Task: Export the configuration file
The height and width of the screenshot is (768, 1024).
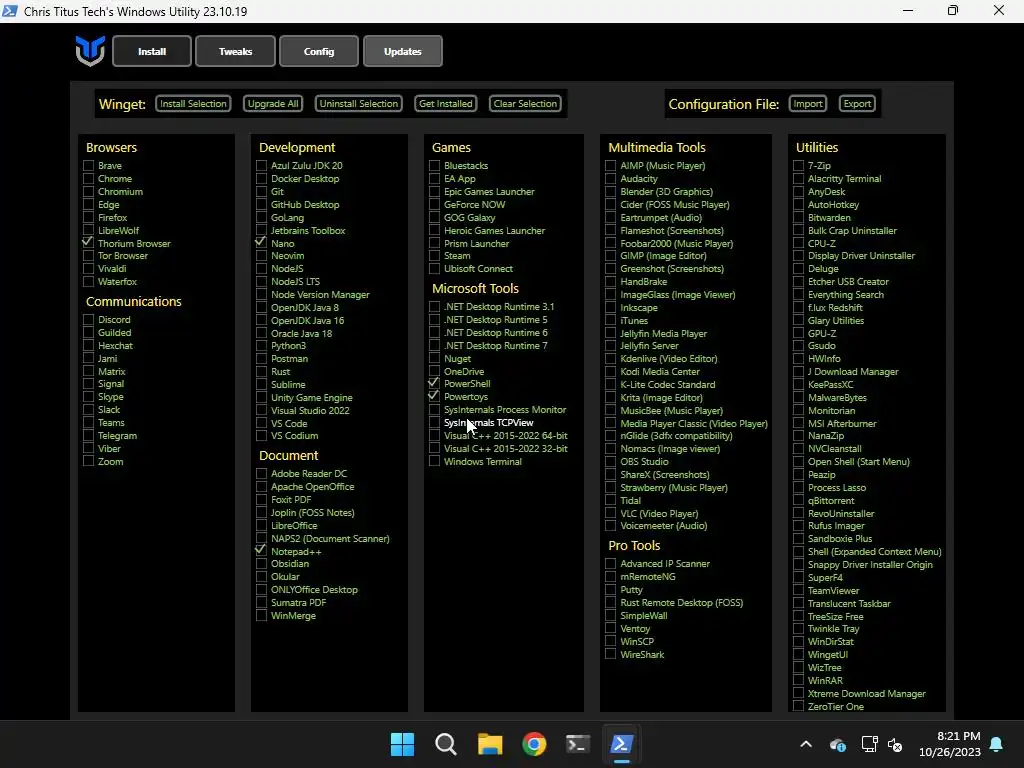Action: coord(857,103)
